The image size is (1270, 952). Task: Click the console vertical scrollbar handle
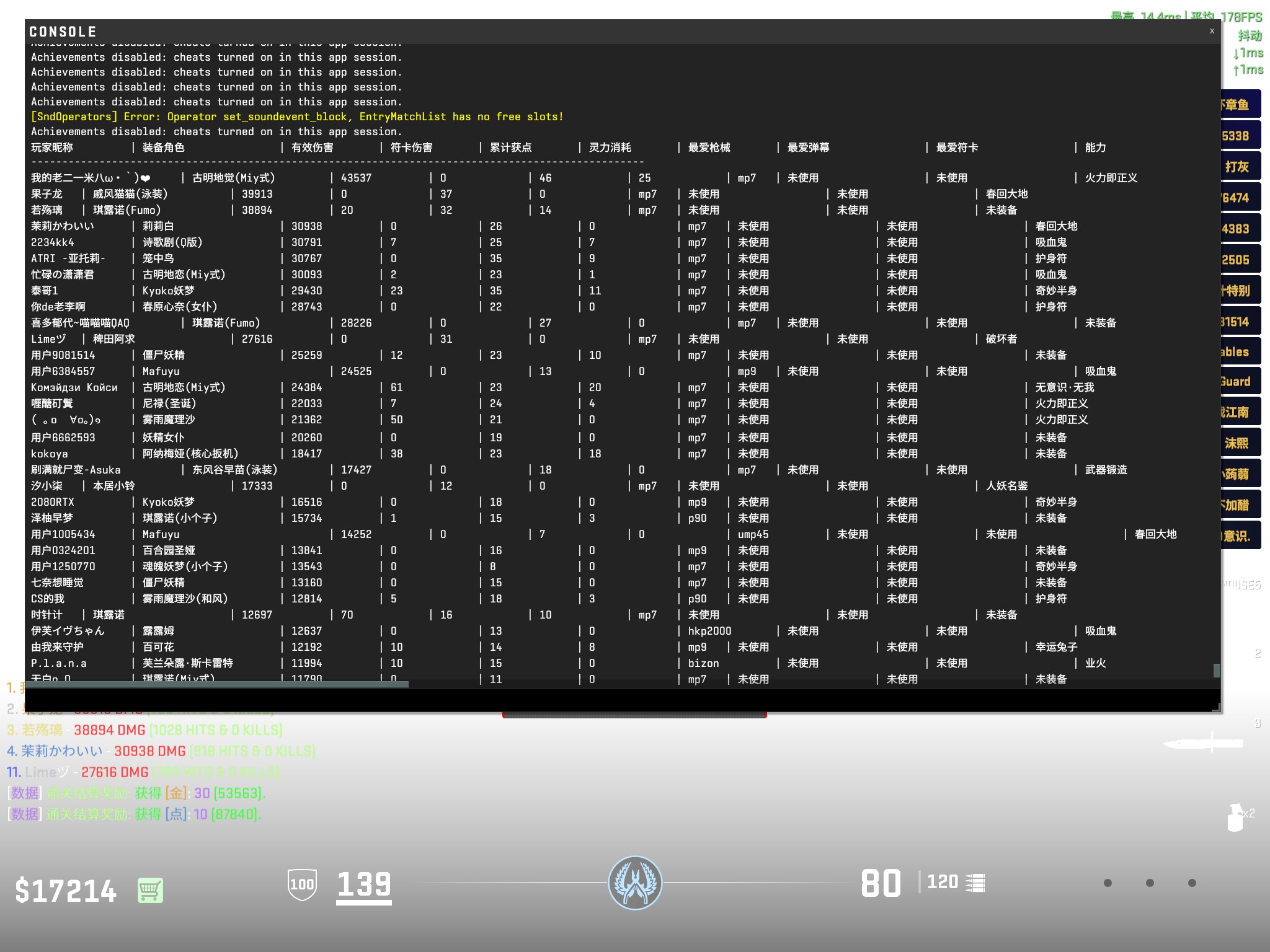[x=1216, y=670]
